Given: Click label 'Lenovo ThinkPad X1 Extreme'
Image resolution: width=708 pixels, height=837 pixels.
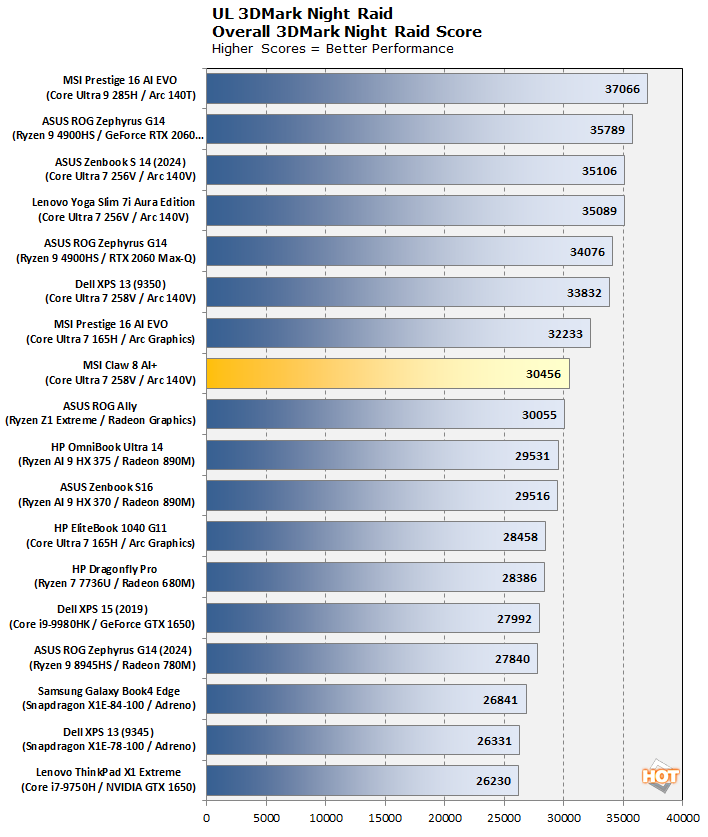Looking at the screenshot, I should tap(108, 772).
